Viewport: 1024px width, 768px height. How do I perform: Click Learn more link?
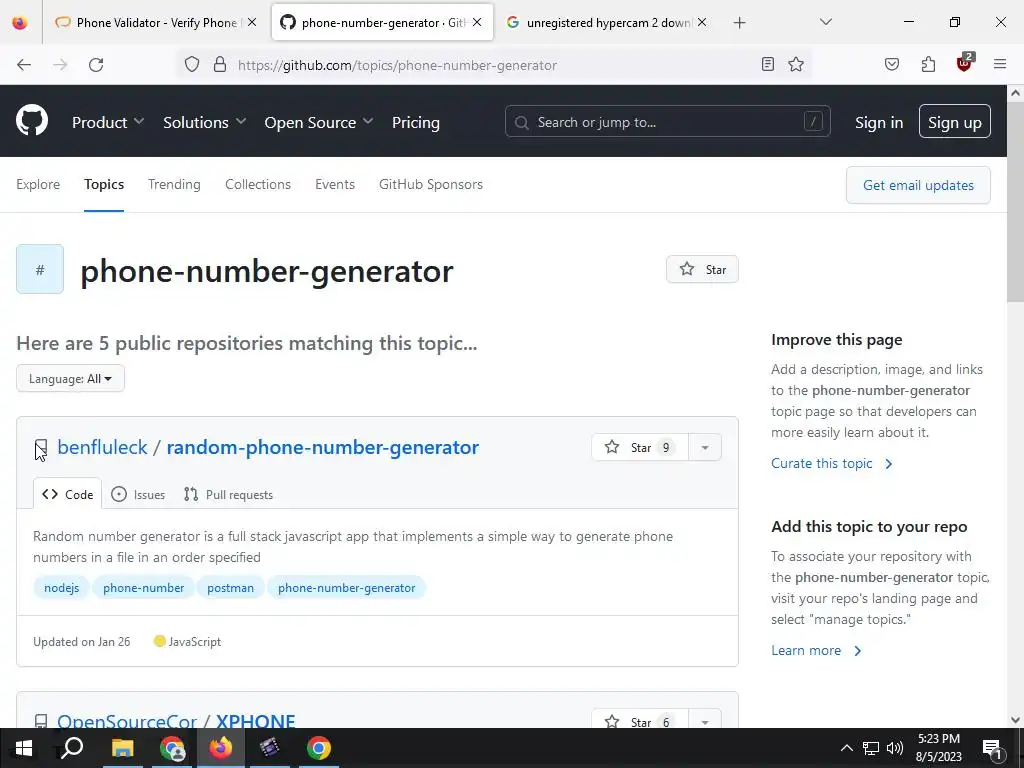point(816,650)
